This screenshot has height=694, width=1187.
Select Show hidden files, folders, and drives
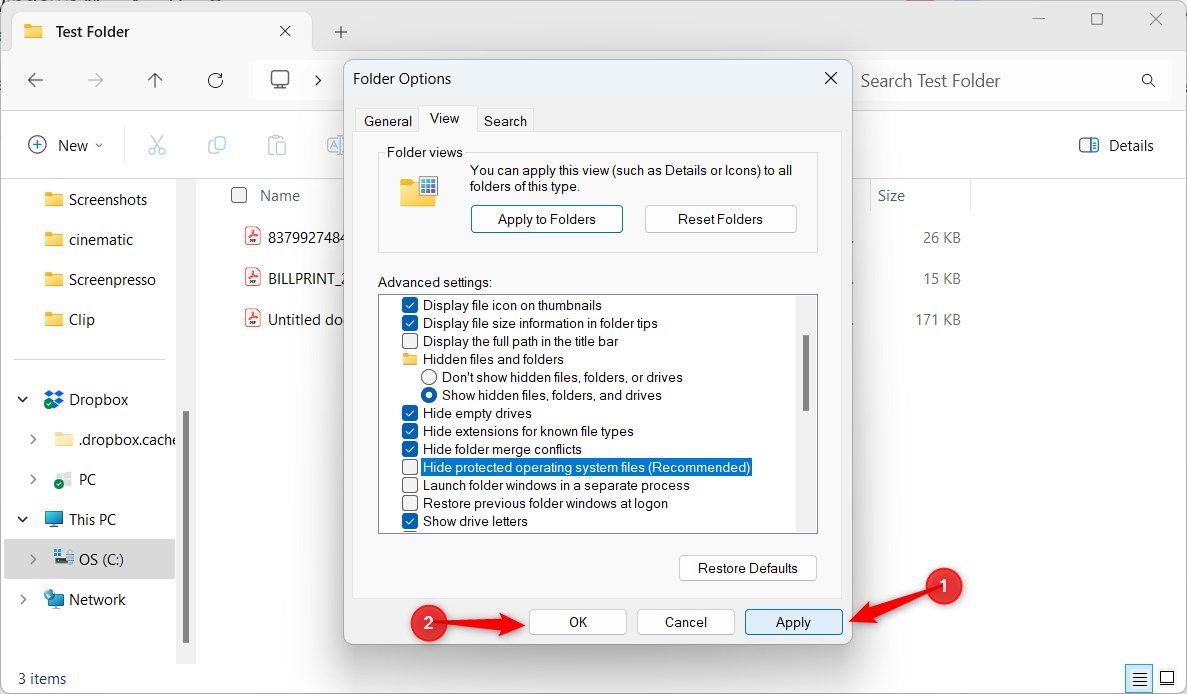tap(429, 395)
